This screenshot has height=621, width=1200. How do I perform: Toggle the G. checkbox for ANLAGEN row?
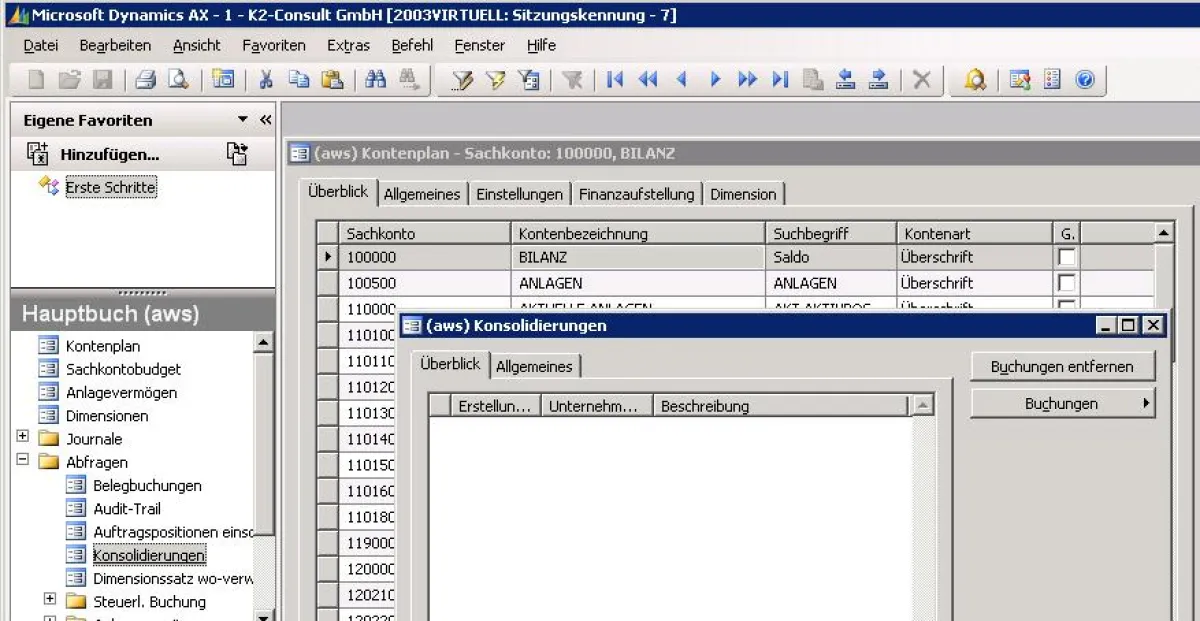tap(1066, 282)
